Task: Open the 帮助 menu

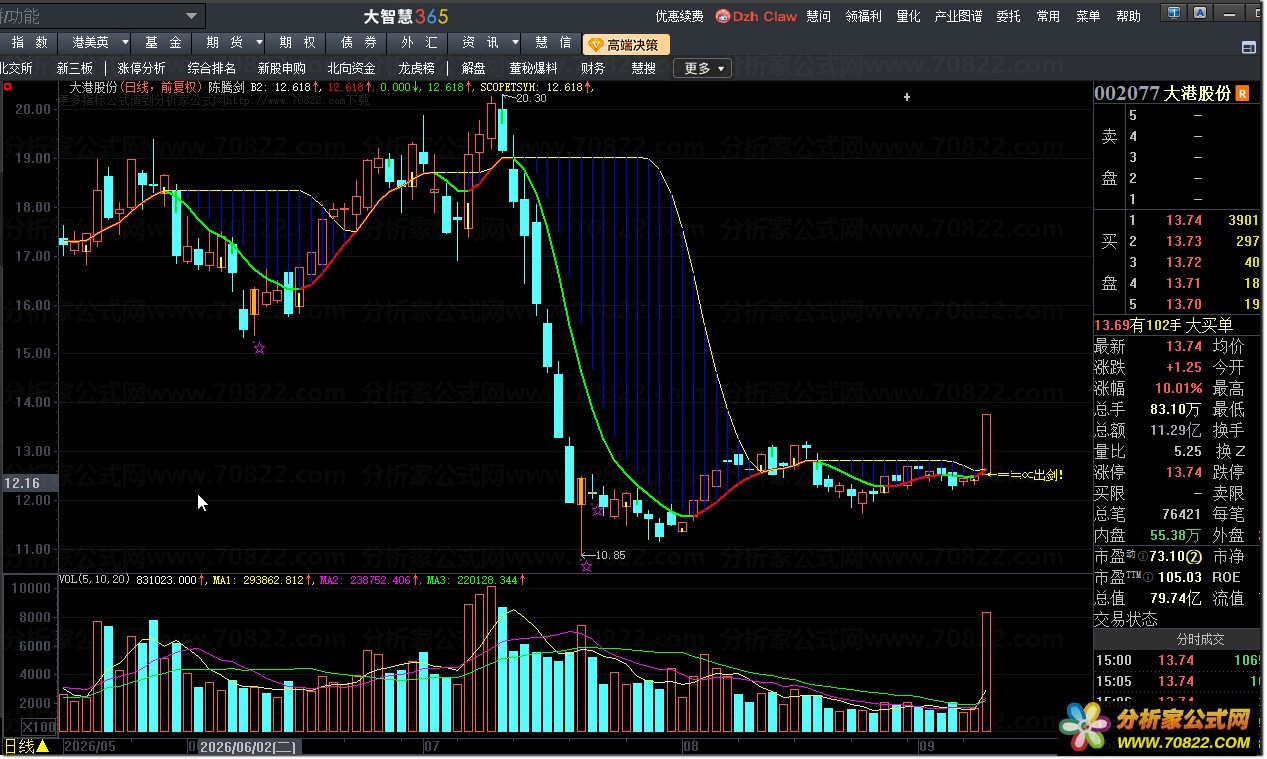Action: click(1128, 16)
